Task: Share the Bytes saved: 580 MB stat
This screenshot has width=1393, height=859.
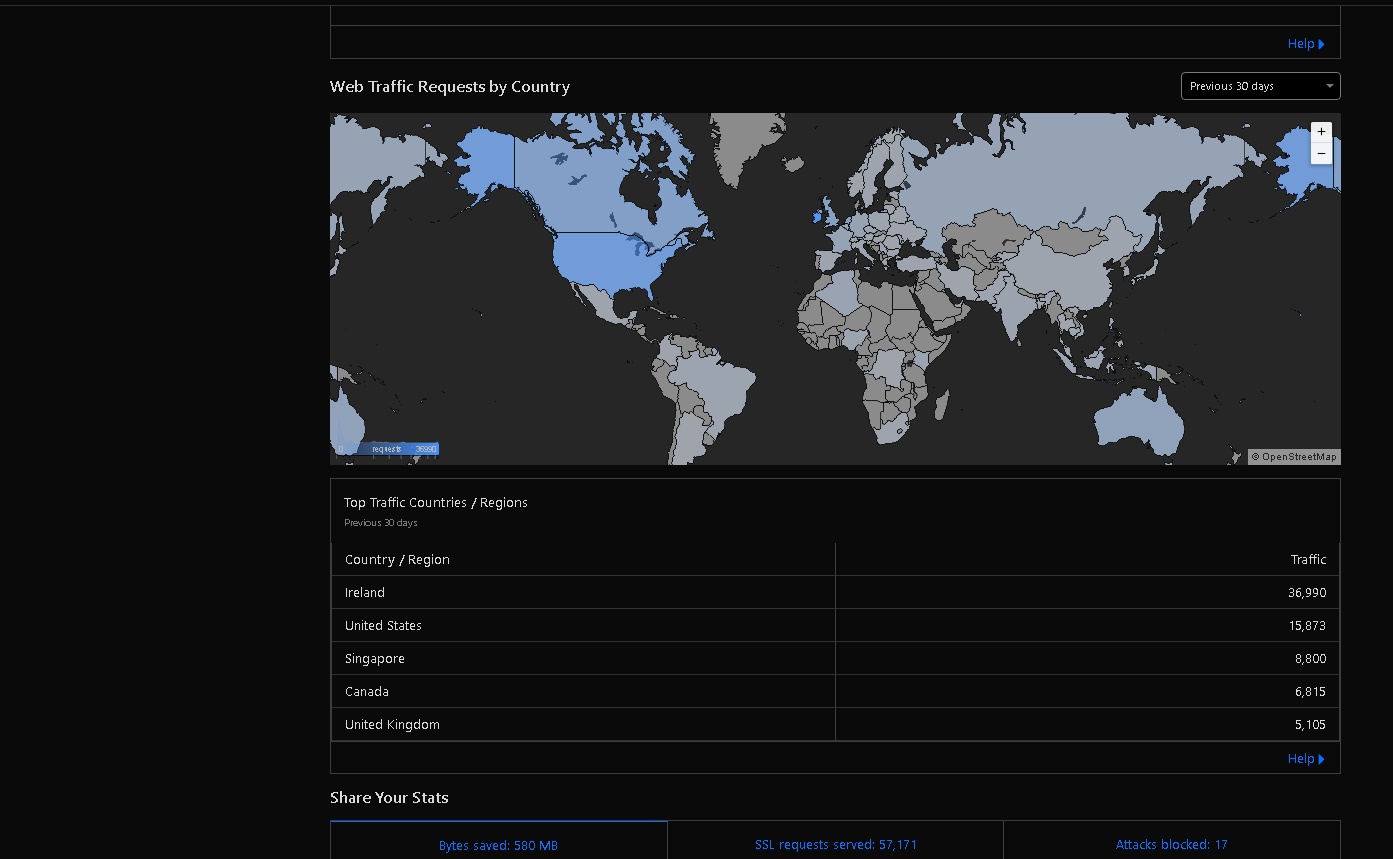Action: [498, 845]
